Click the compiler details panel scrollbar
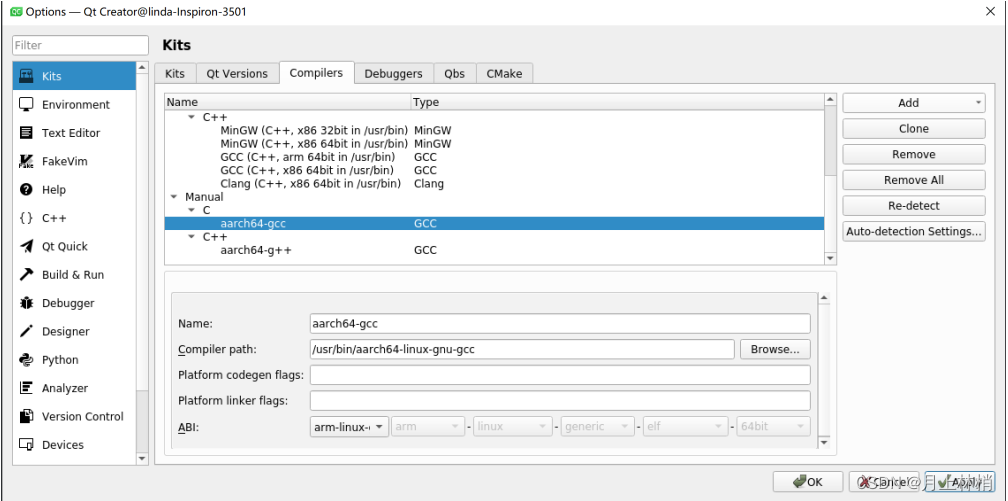 [824, 370]
